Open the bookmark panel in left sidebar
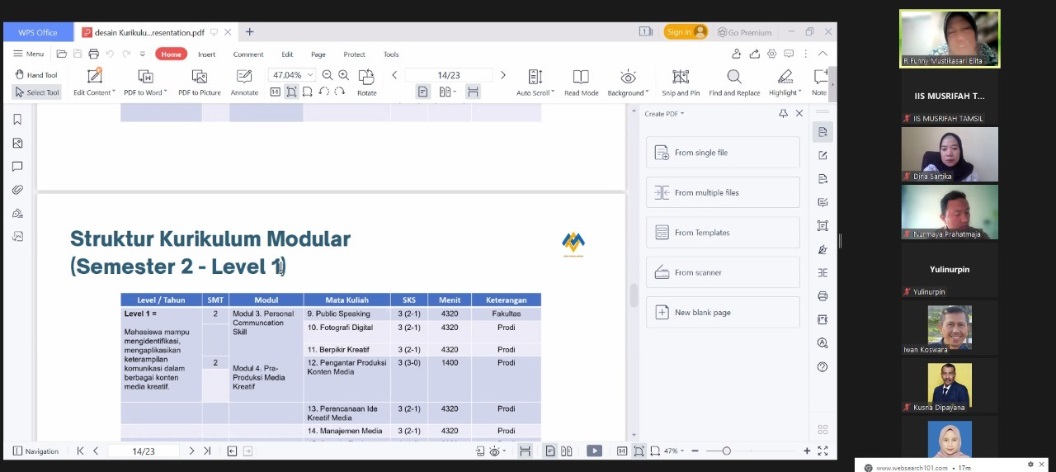1056x472 pixels. [17, 119]
